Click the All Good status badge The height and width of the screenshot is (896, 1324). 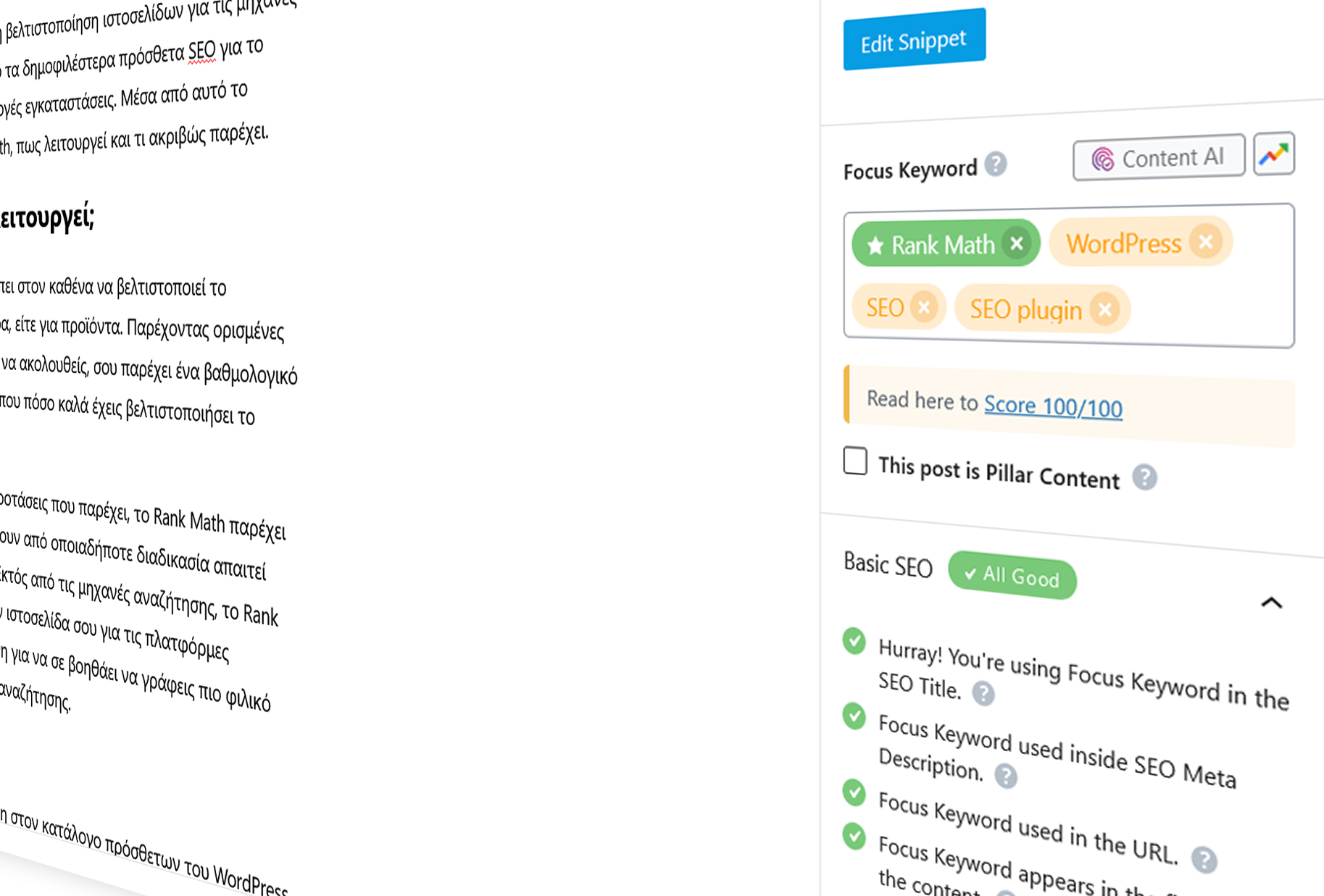[1012, 577]
